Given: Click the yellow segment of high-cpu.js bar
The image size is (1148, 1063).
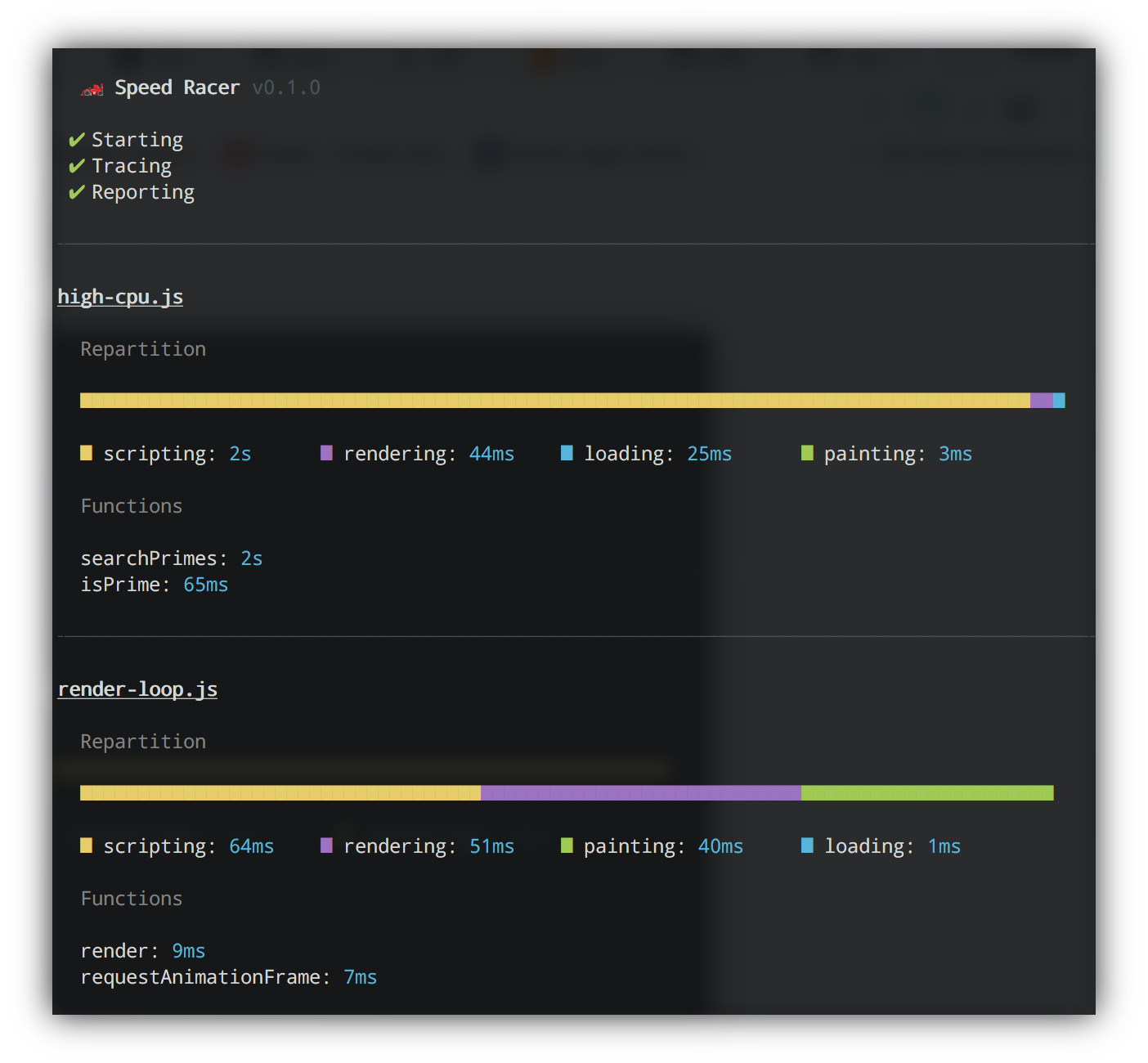Looking at the screenshot, I should pos(554,400).
